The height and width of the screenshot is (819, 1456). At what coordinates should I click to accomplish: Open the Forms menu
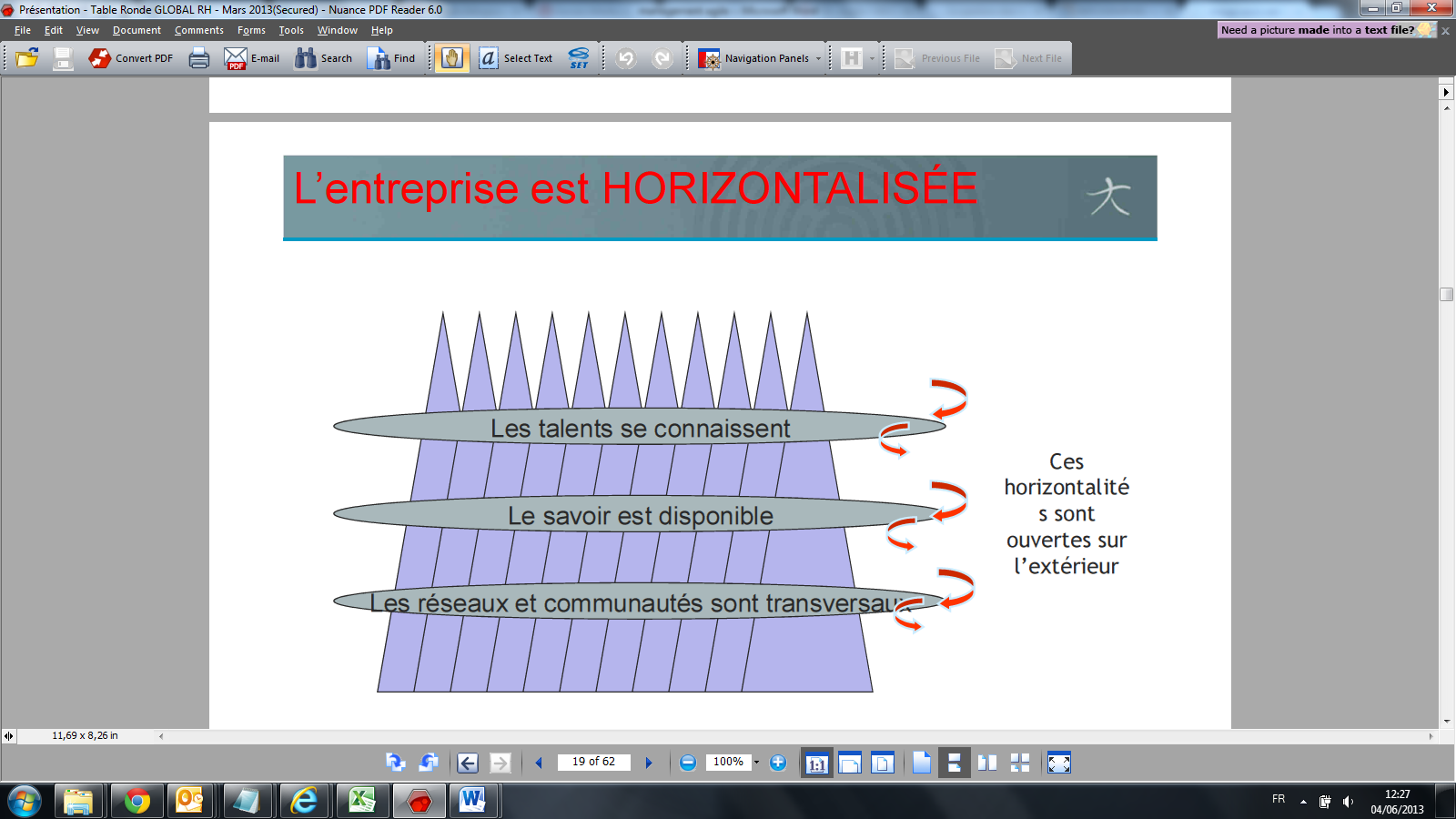pos(251,30)
